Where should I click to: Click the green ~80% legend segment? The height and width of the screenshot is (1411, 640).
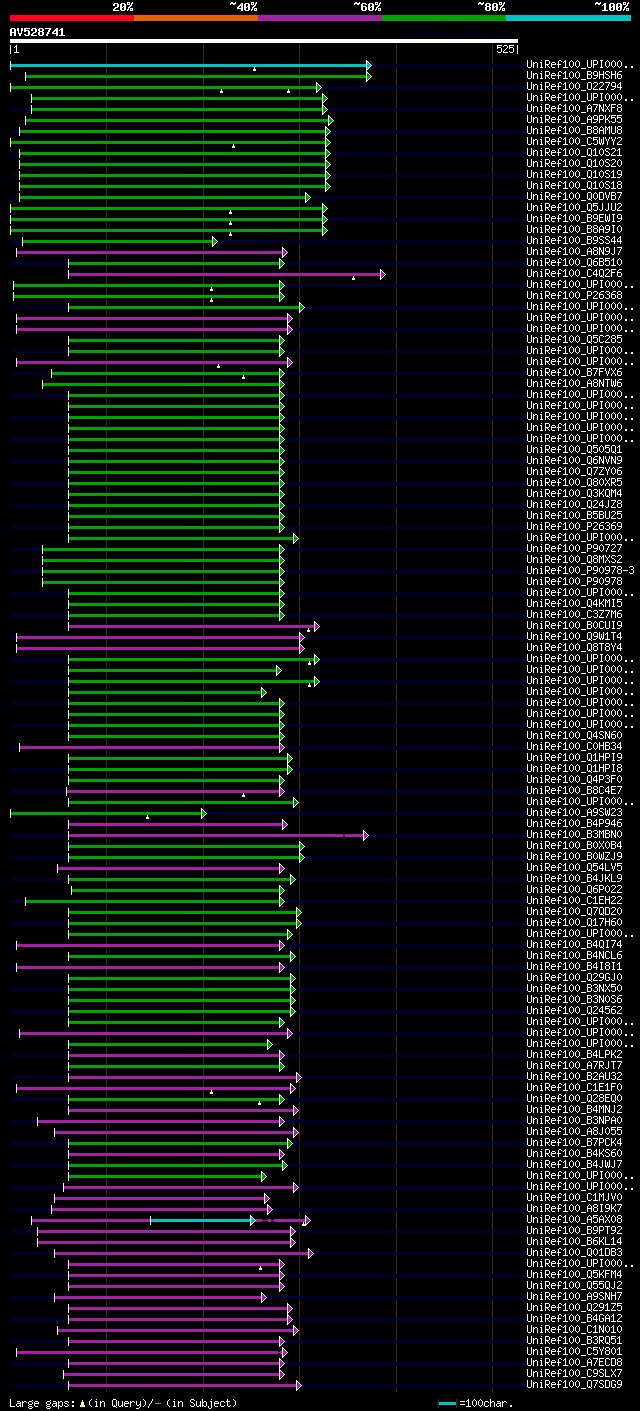click(444, 18)
